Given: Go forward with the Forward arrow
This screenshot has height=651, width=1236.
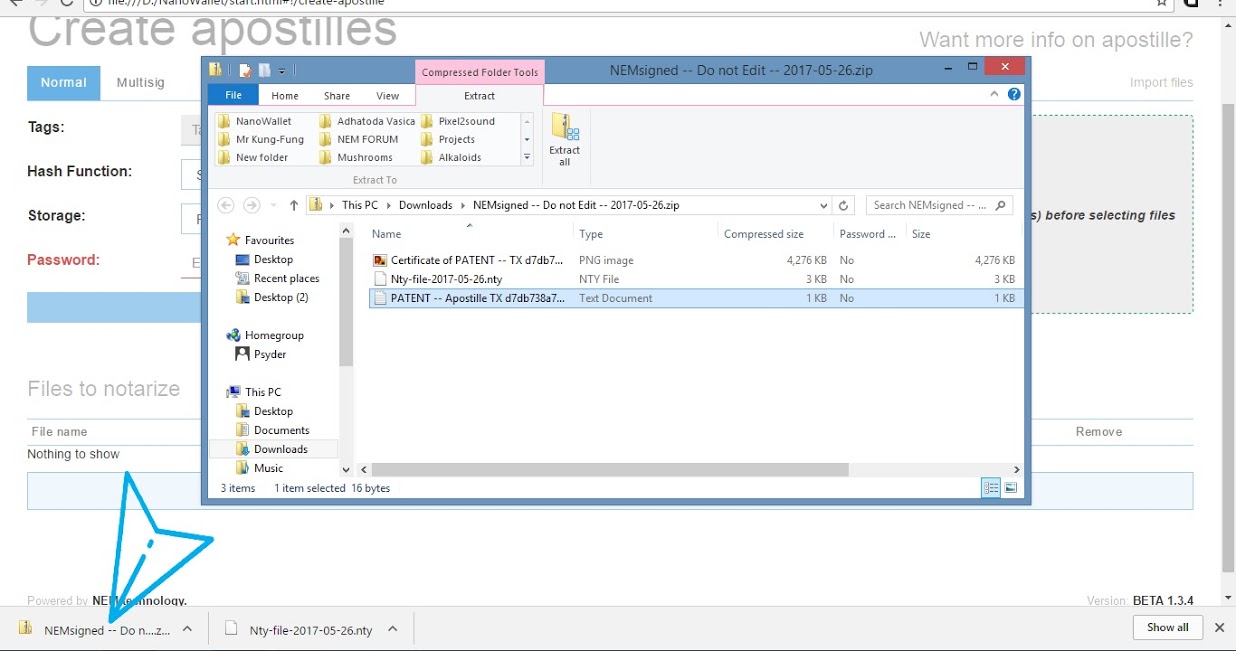Looking at the screenshot, I should click(x=252, y=205).
